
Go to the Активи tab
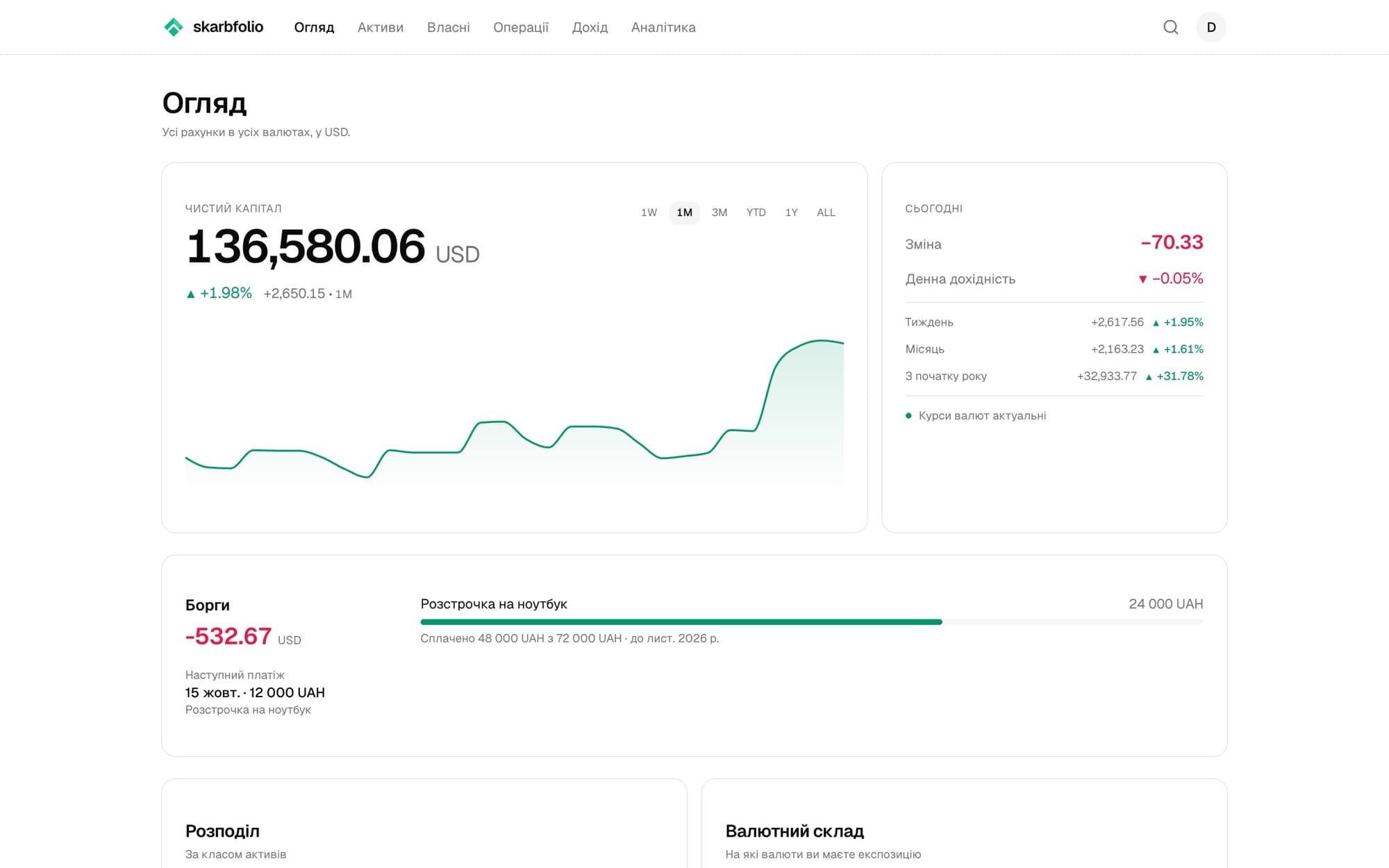[x=381, y=27]
